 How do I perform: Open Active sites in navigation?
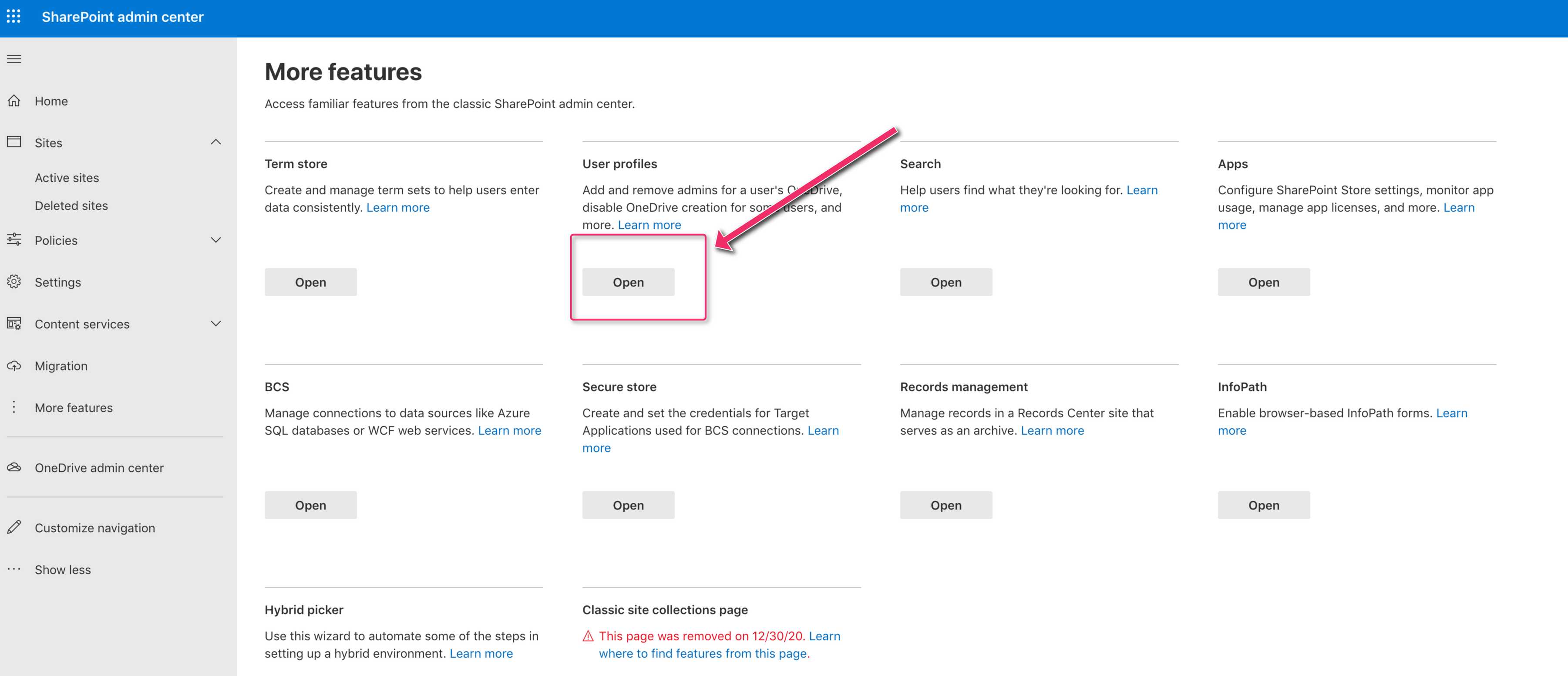click(67, 178)
